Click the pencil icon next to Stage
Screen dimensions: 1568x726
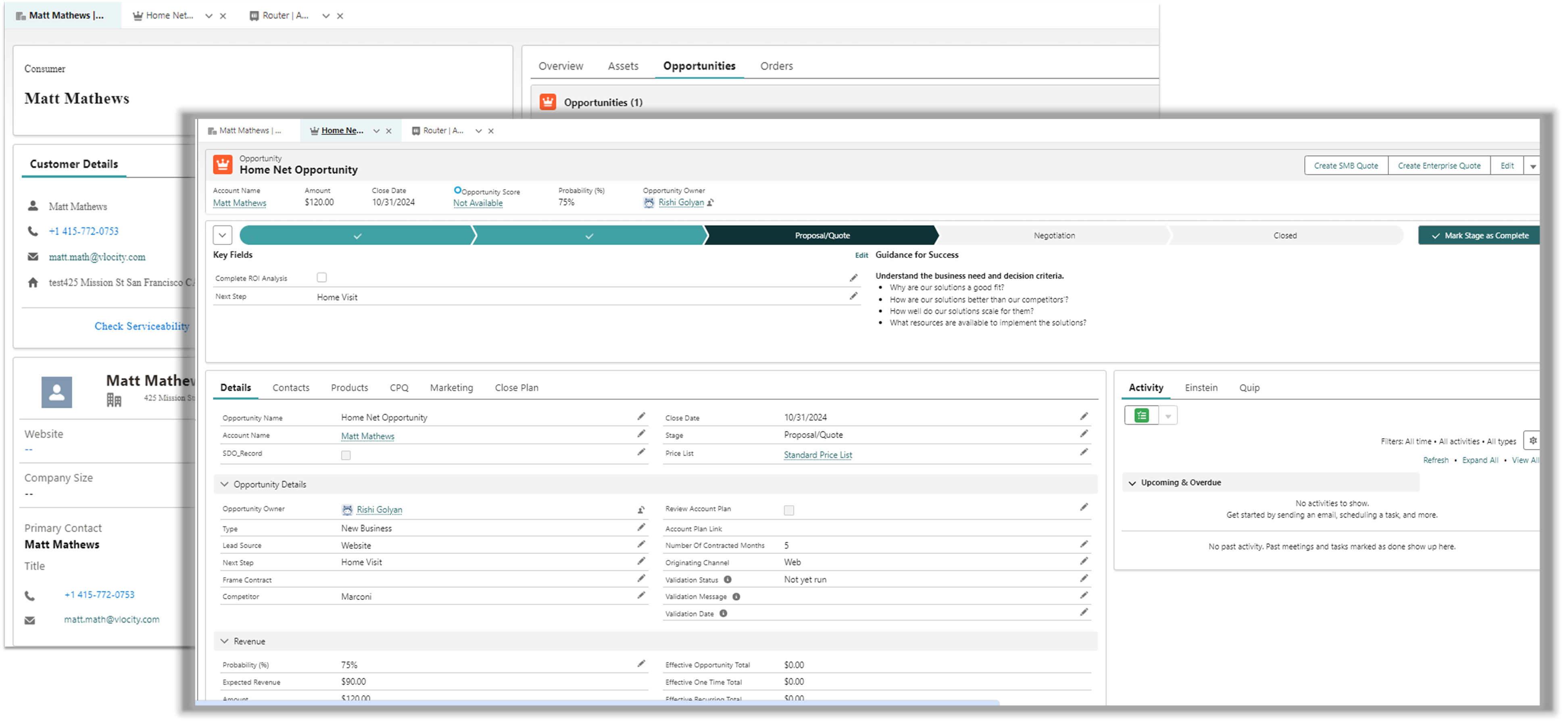[1084, 434]
